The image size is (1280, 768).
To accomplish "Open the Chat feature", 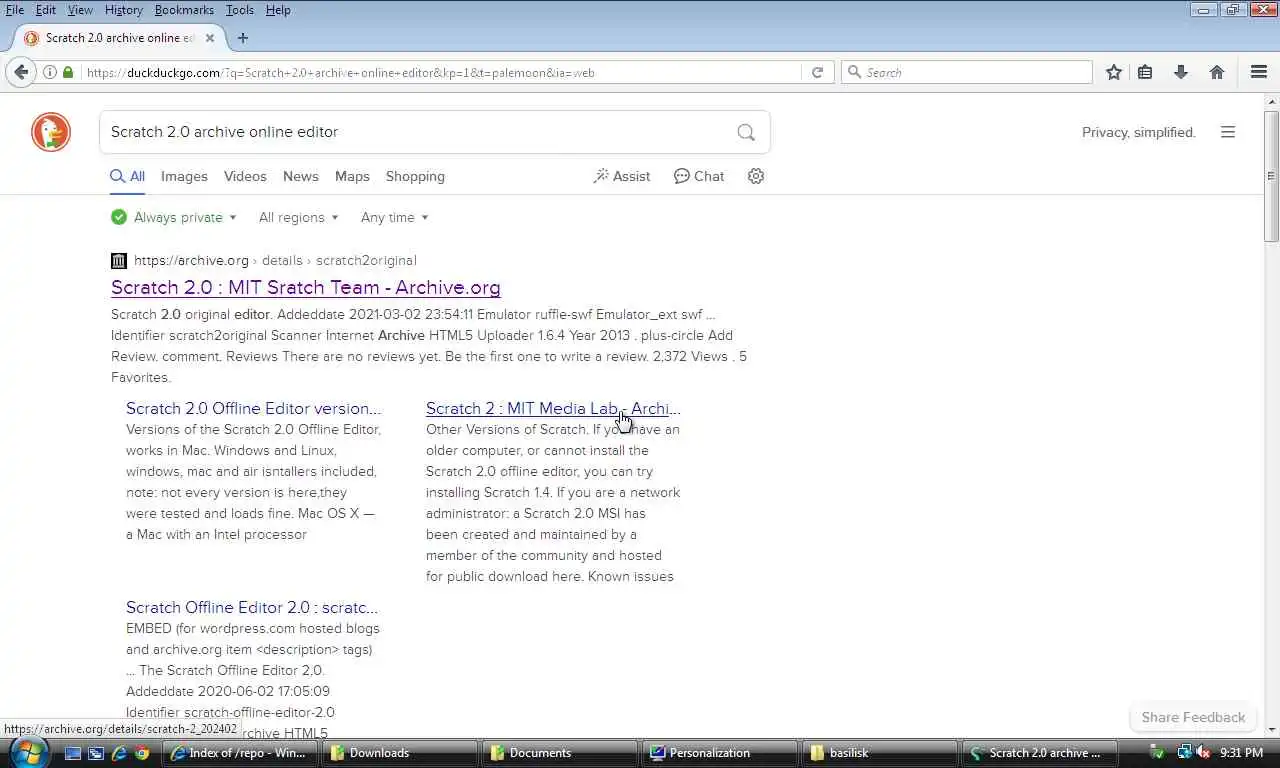I will tap(699, 176).
